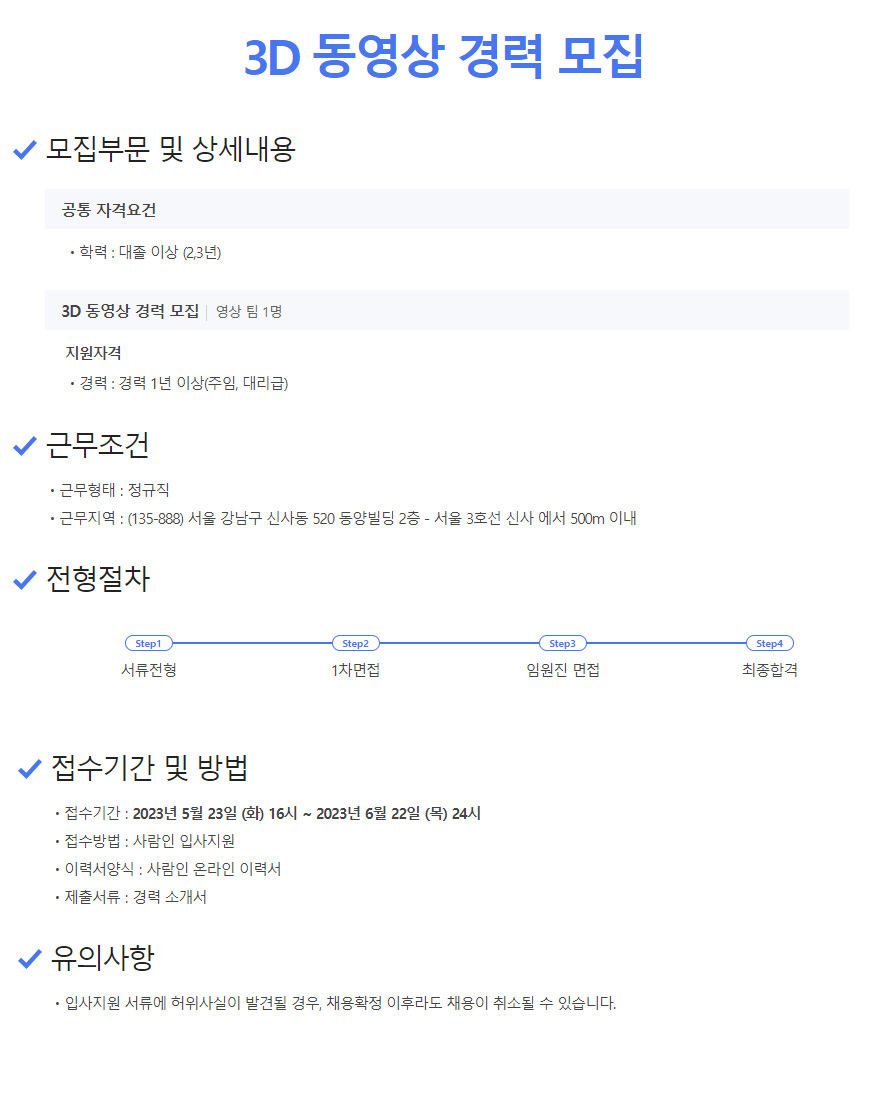This screenshot has height=1116, width=887.
Task: Select the Step4 badge above 최종합격
Action: [769, 643]
